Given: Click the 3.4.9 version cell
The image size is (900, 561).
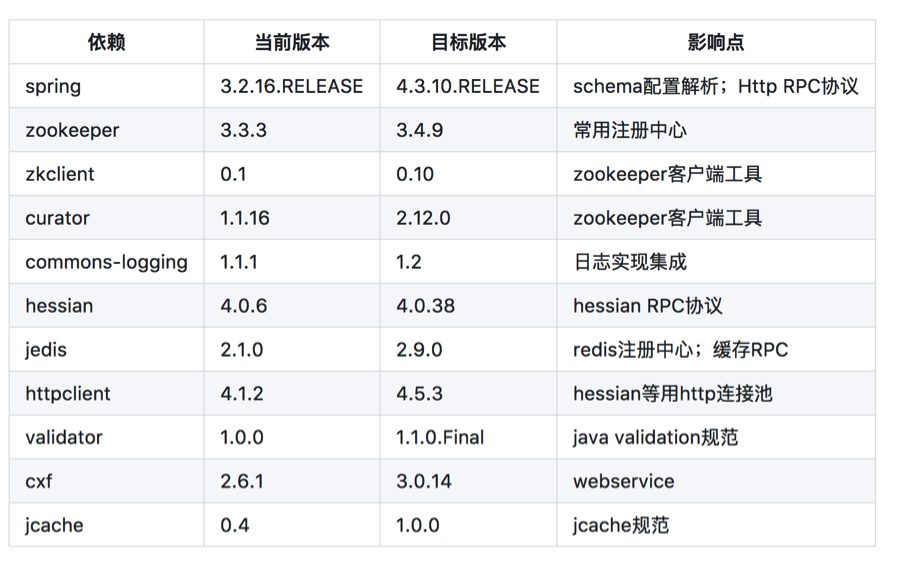Looking at the screenshot, I should tap(468, 130).
